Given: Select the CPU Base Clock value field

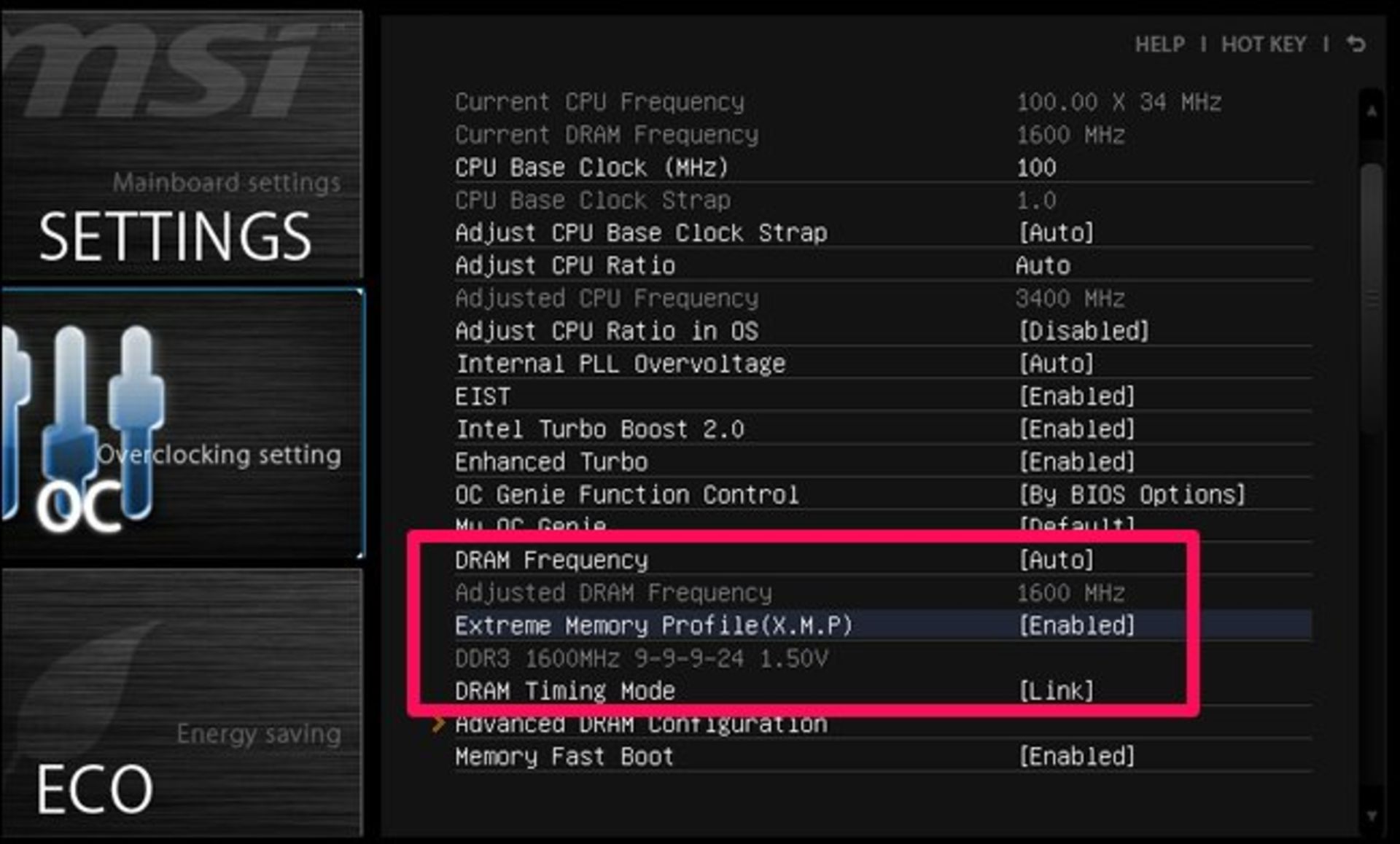Looking at the screenshot, I should 1036,168.
